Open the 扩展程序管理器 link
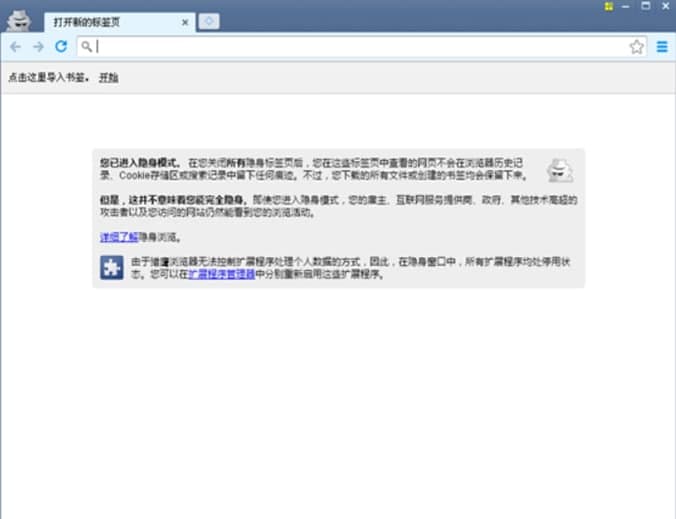This screenshot has height=519, width=676. coord(222,274)
